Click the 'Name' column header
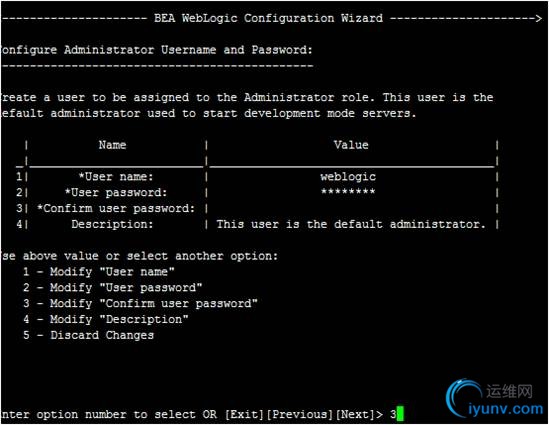 112,145
